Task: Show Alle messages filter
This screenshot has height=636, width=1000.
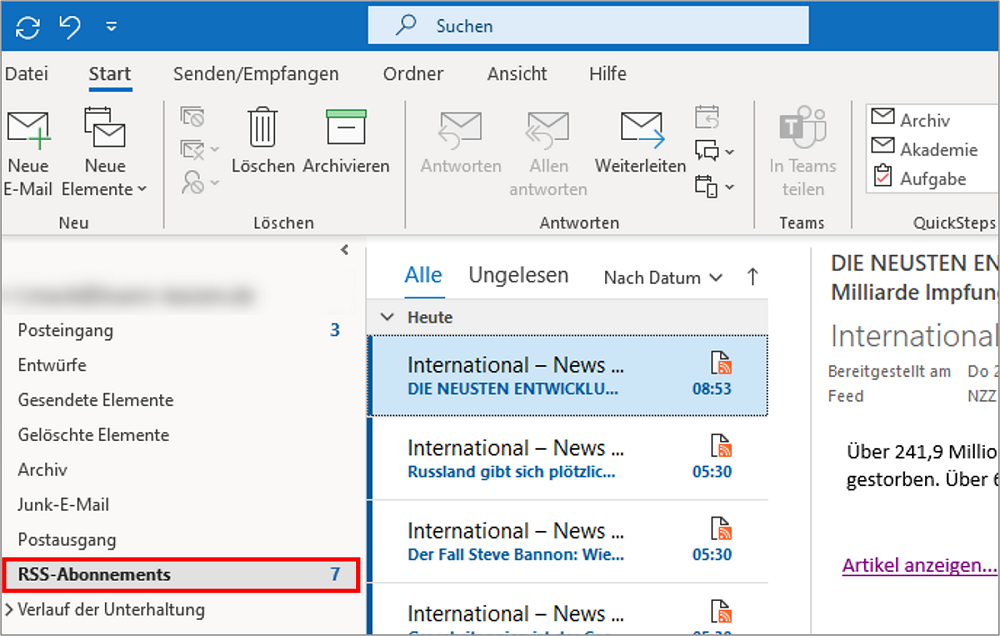Action: tap(423, 276)
